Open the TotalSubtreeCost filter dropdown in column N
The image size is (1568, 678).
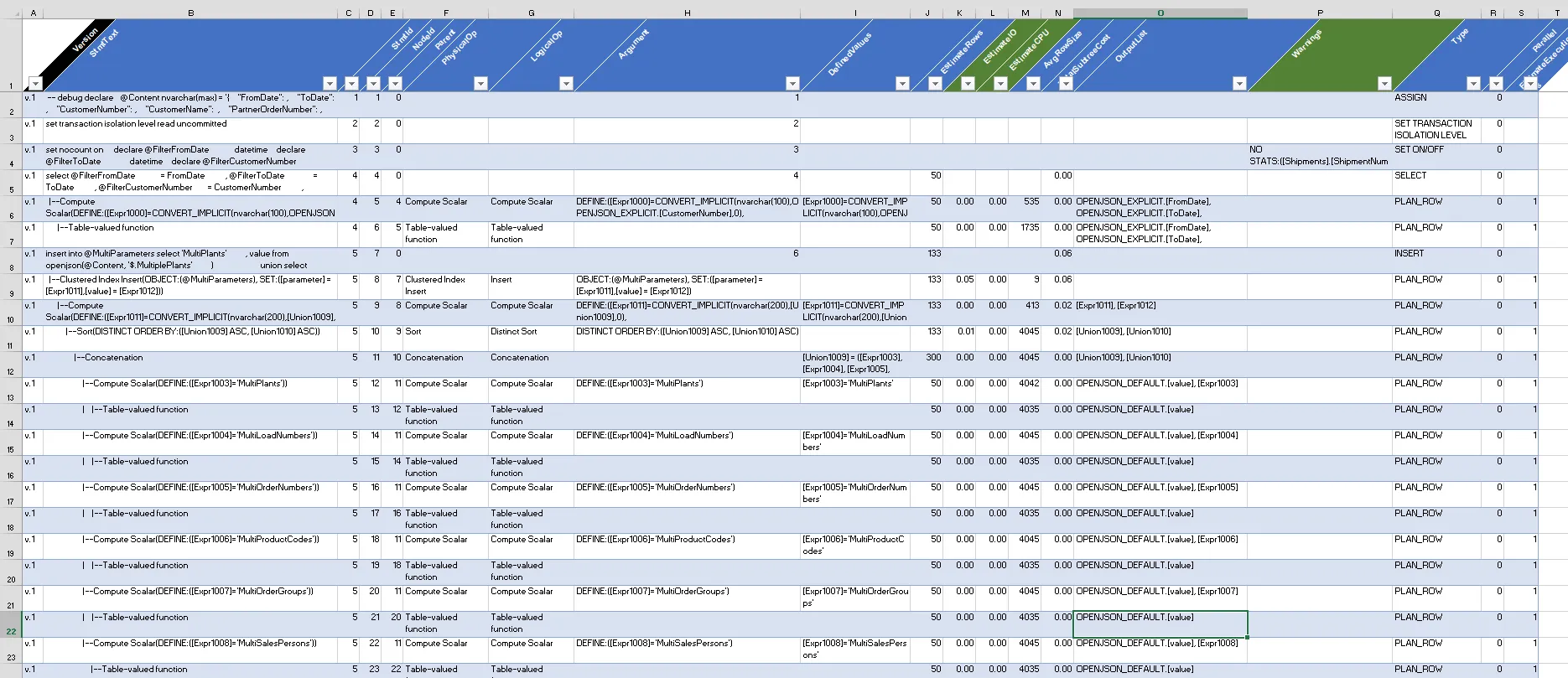1067,83
